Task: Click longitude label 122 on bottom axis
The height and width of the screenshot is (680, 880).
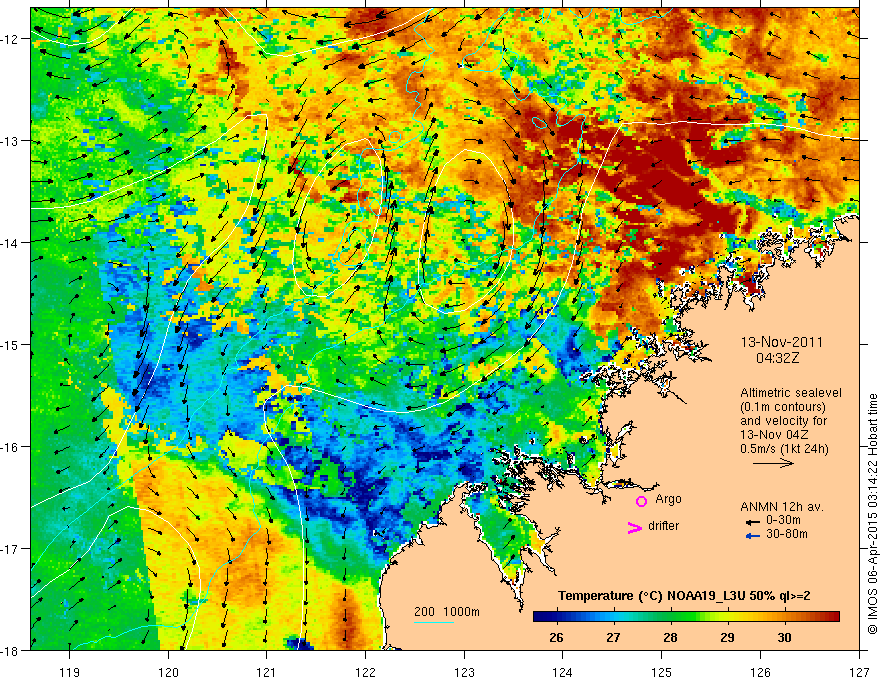Action: pos(365,672)
